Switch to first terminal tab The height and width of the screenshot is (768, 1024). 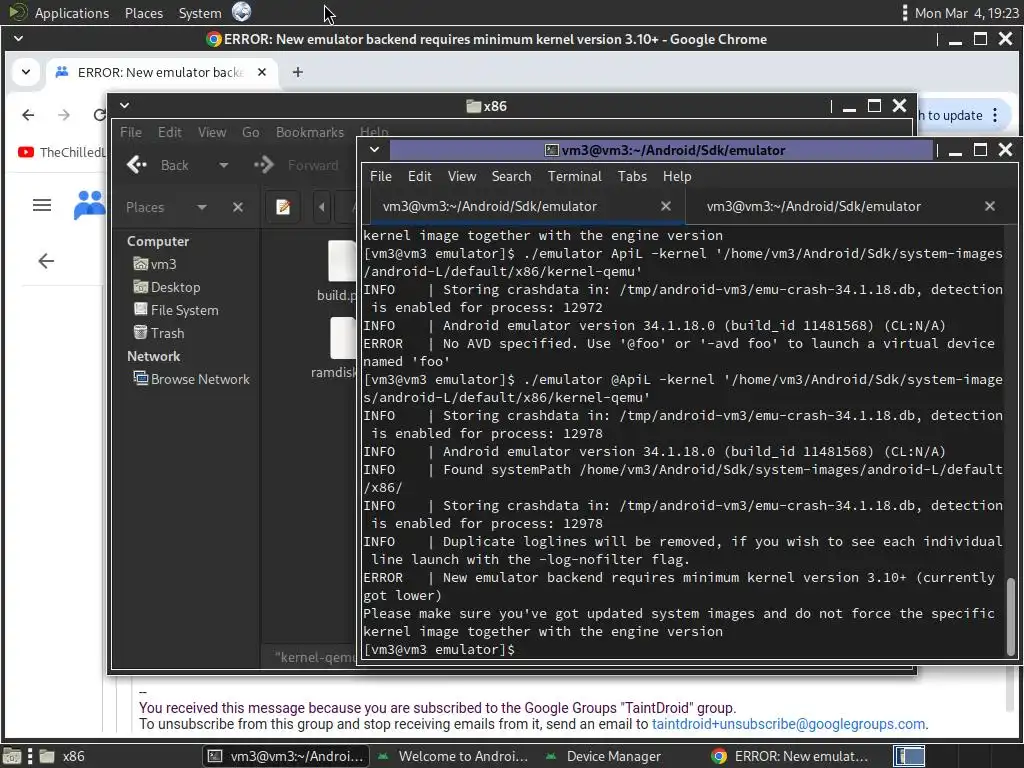[x=490, y=206]
